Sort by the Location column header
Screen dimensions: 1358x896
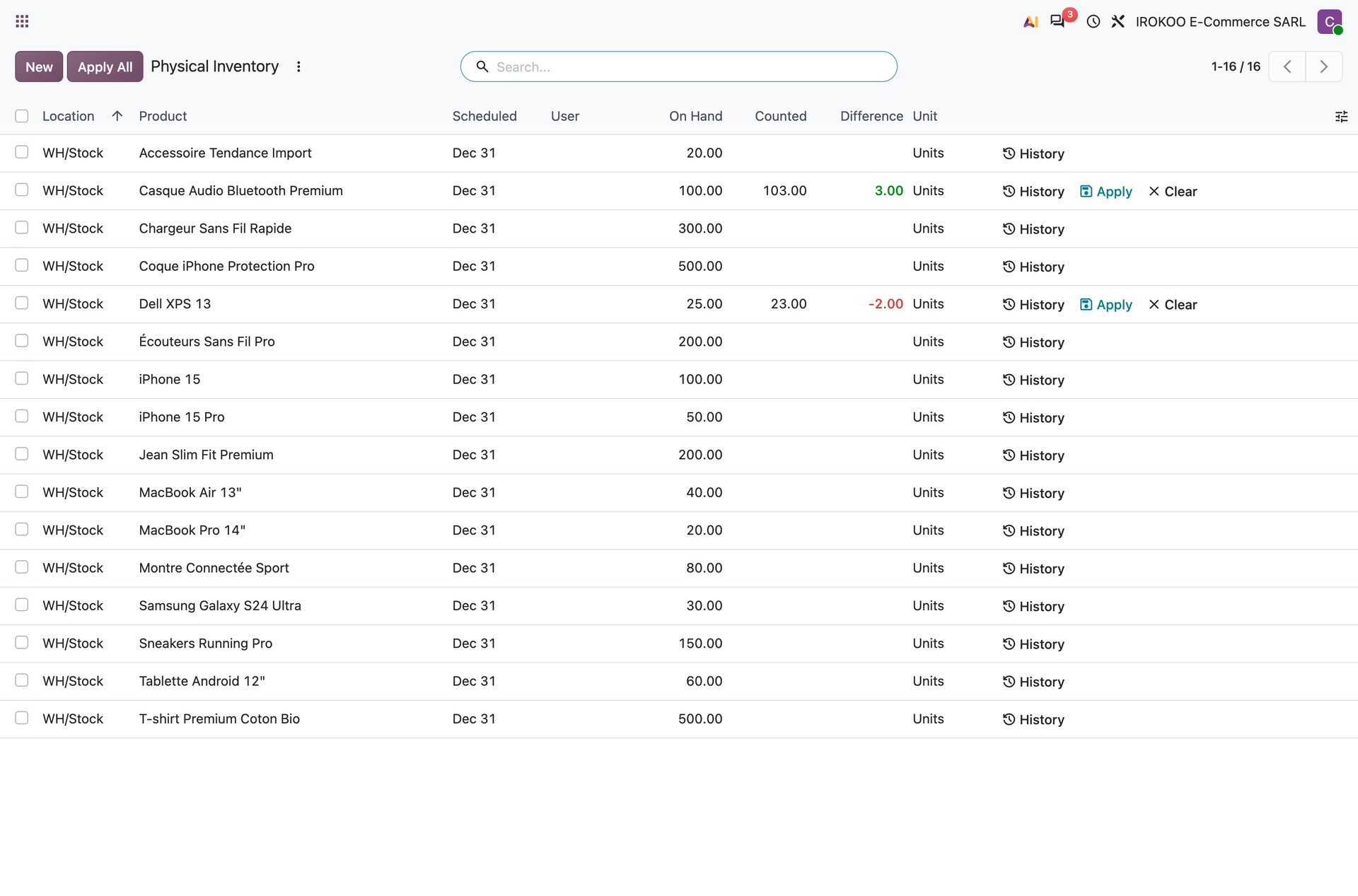69,116
